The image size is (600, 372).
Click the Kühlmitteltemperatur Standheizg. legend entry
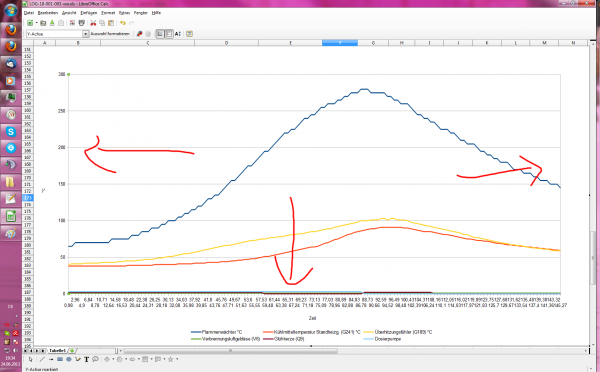pos(312,332)
